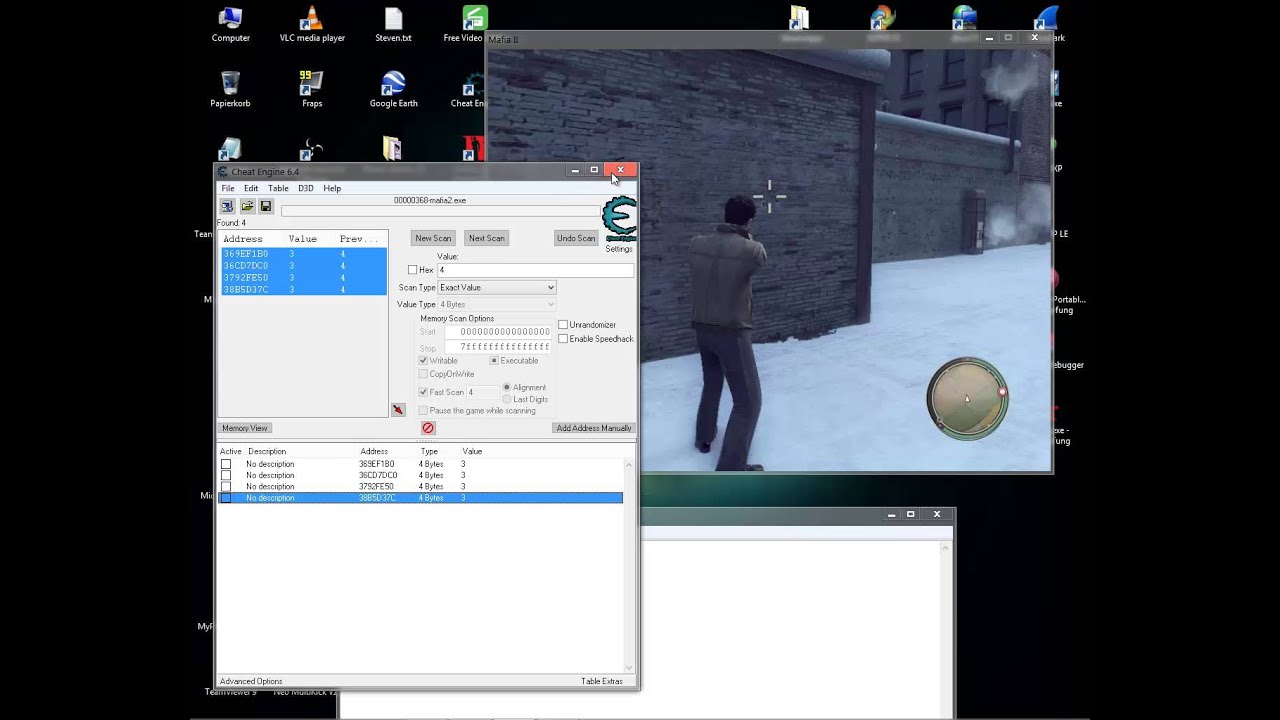
Task: Enable the Unrandomizer checkbox
Action: point(563,325)
